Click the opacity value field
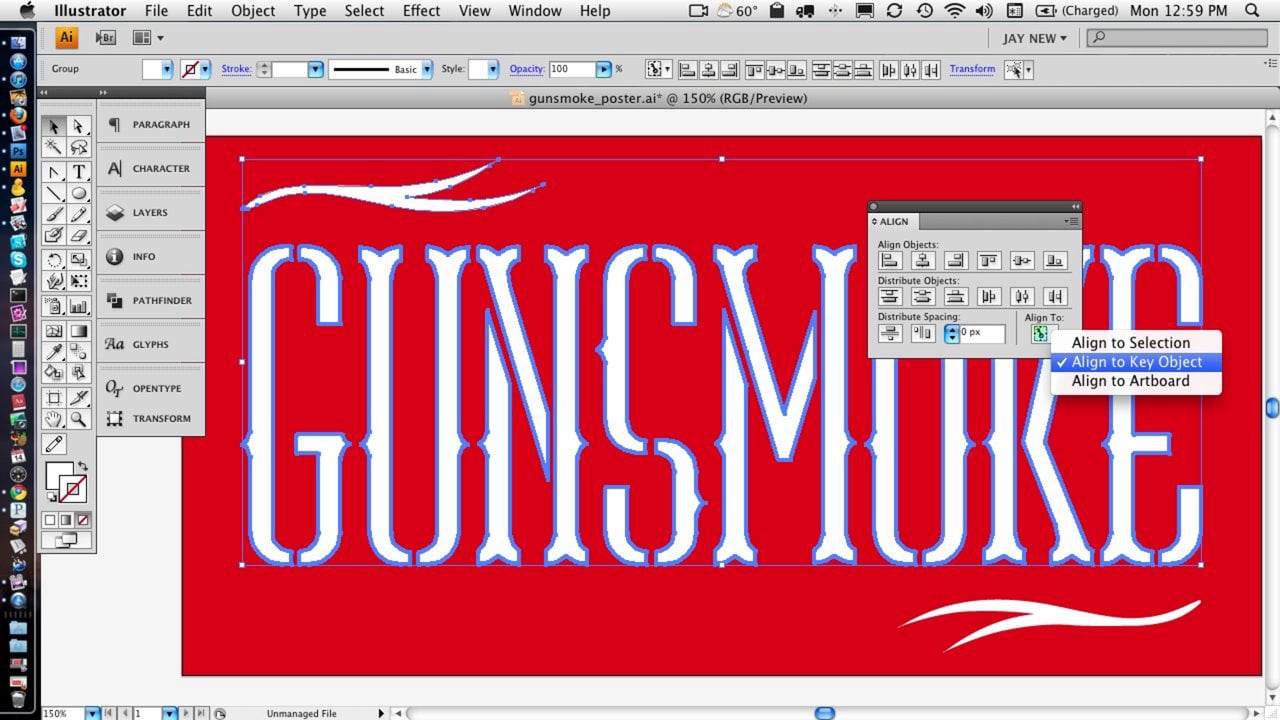 pyautogui.click(x=572, y=69)
